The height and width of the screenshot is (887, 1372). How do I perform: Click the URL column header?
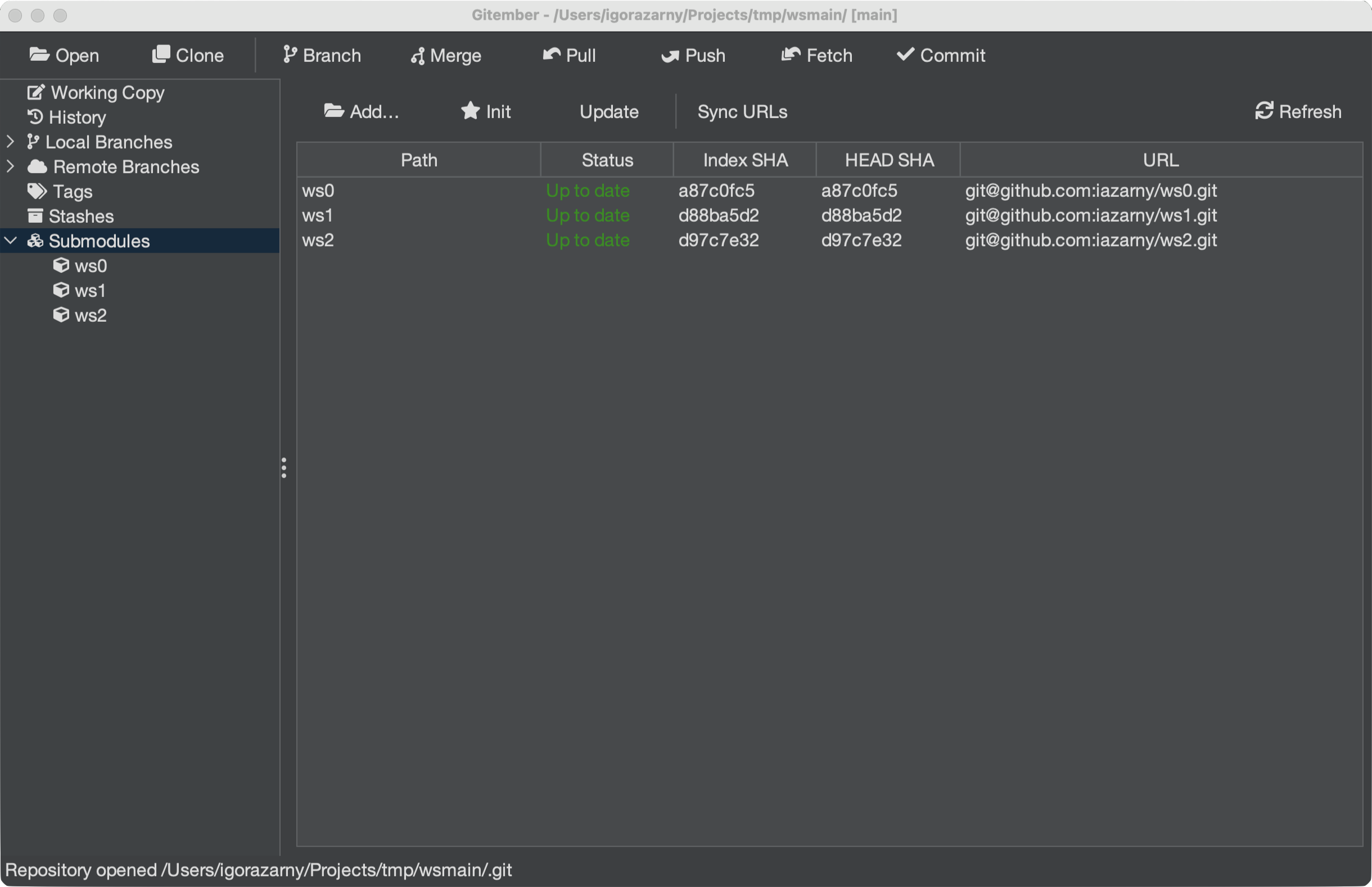(1161, 160)
